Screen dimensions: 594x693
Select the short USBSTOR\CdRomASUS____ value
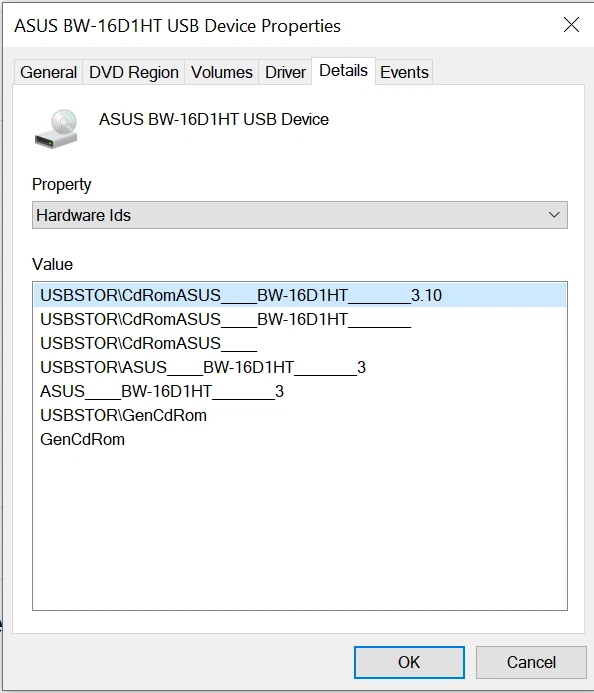300,343
